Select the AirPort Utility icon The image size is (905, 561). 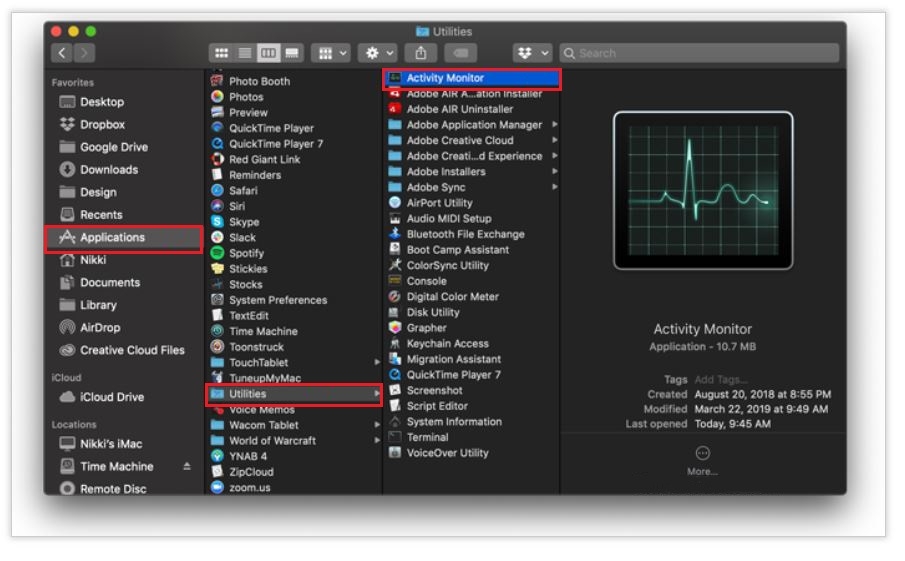pos(395,202)
